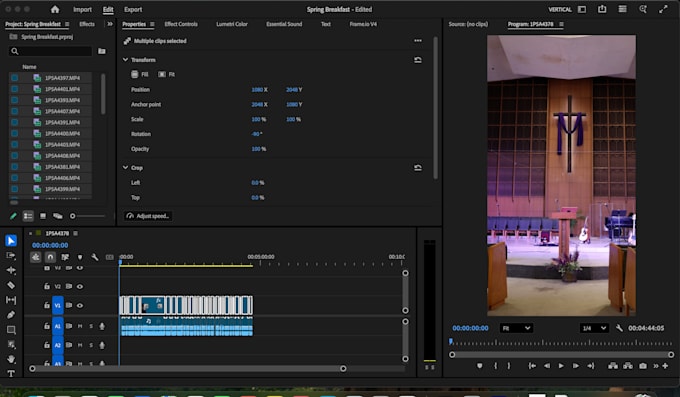Collapse the Crop section

[125, 167]
